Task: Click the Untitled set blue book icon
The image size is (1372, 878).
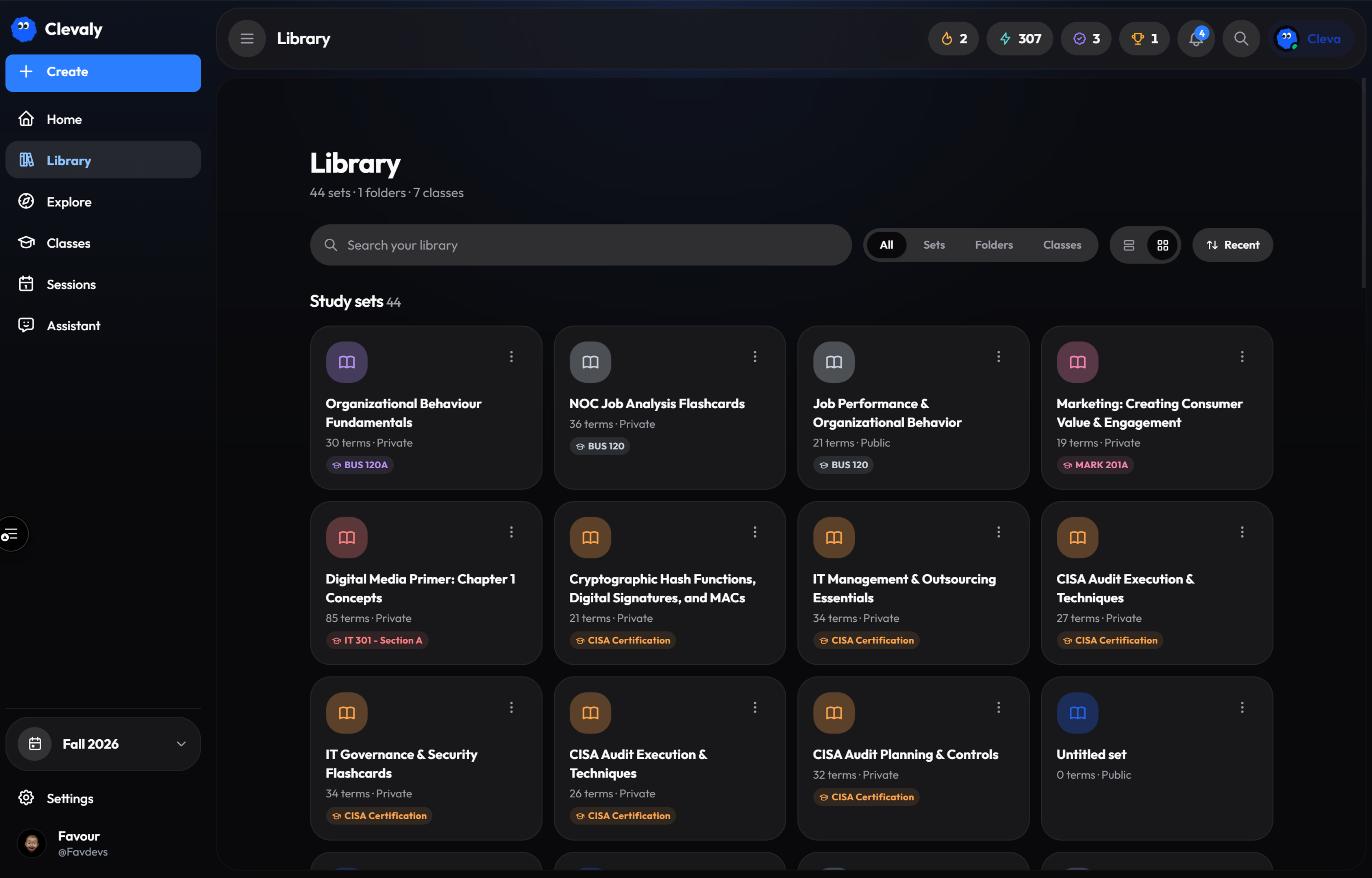Action: coord(1077,713)
